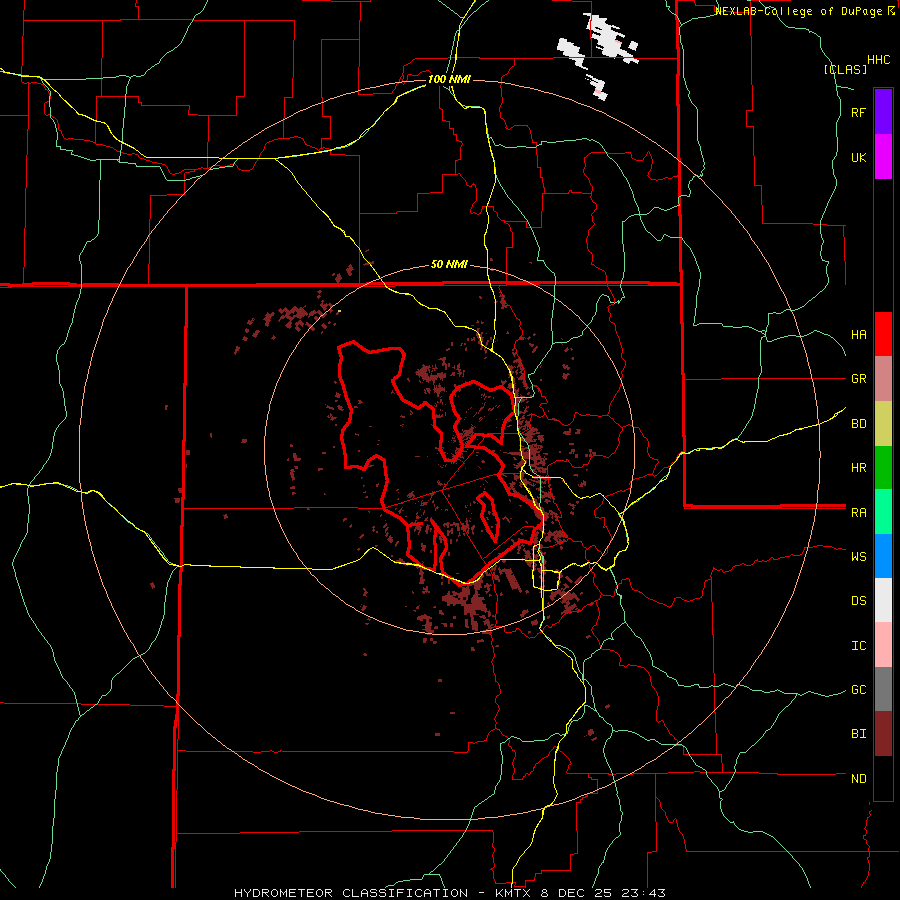Select the GC legend label

click(x=858, y=690)
